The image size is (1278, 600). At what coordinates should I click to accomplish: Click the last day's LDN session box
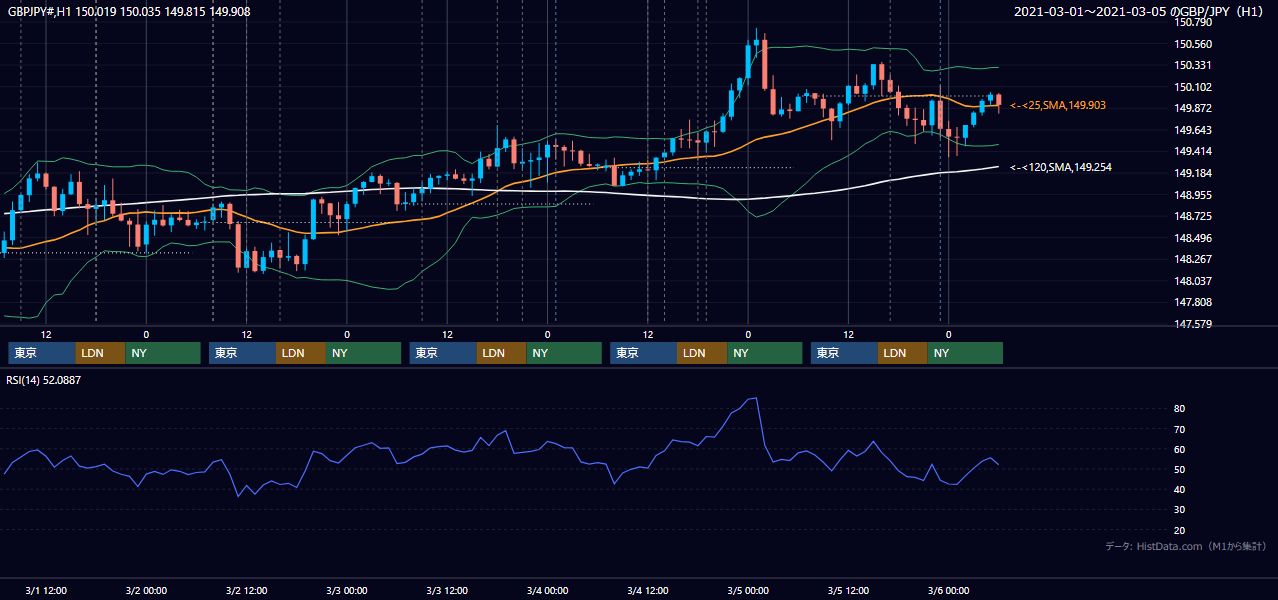(903, 353)
